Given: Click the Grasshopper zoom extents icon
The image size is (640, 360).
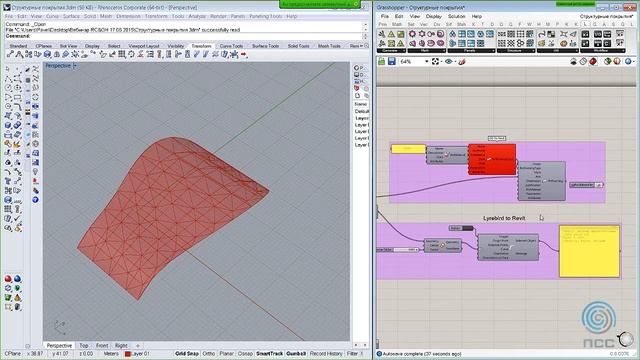Looking at the screenshot, I should point(436,61).
